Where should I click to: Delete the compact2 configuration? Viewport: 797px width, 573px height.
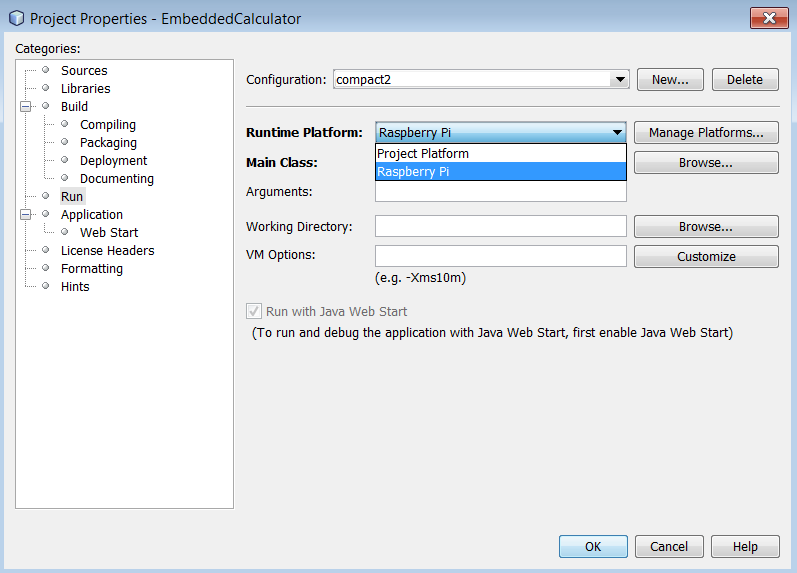[744, 80]
